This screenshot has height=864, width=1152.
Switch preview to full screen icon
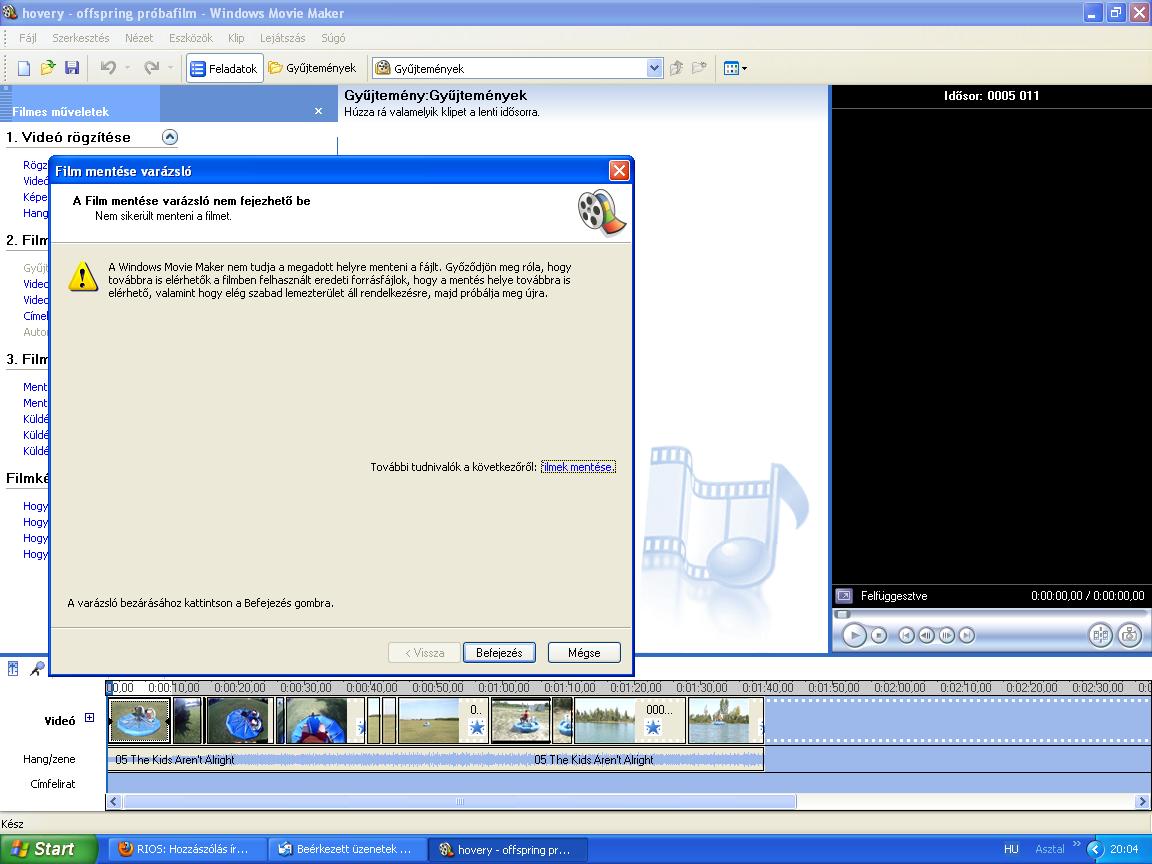point(844,596)
